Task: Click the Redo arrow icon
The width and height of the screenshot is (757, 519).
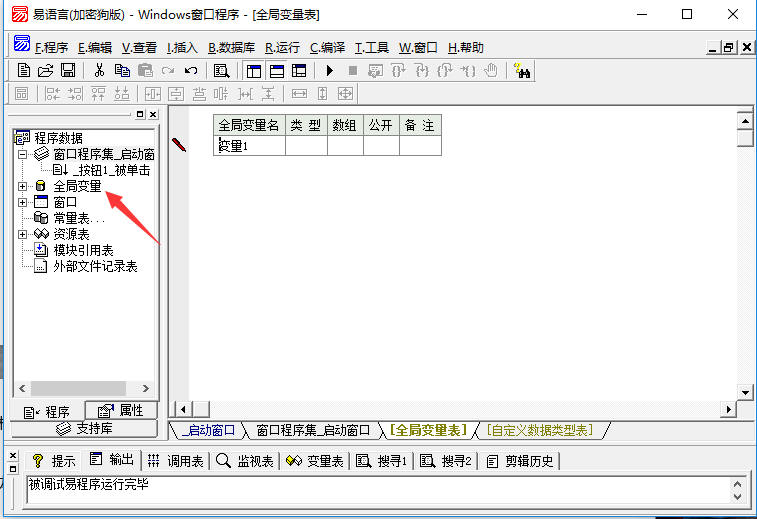Action: click(x=168, y=71)
